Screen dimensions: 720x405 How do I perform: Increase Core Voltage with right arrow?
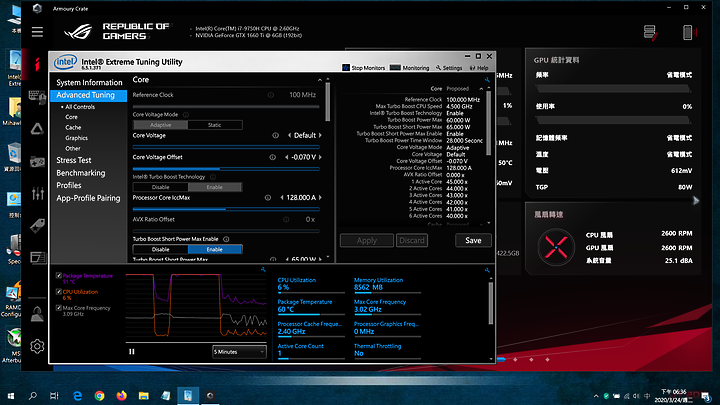click(320, 135)
